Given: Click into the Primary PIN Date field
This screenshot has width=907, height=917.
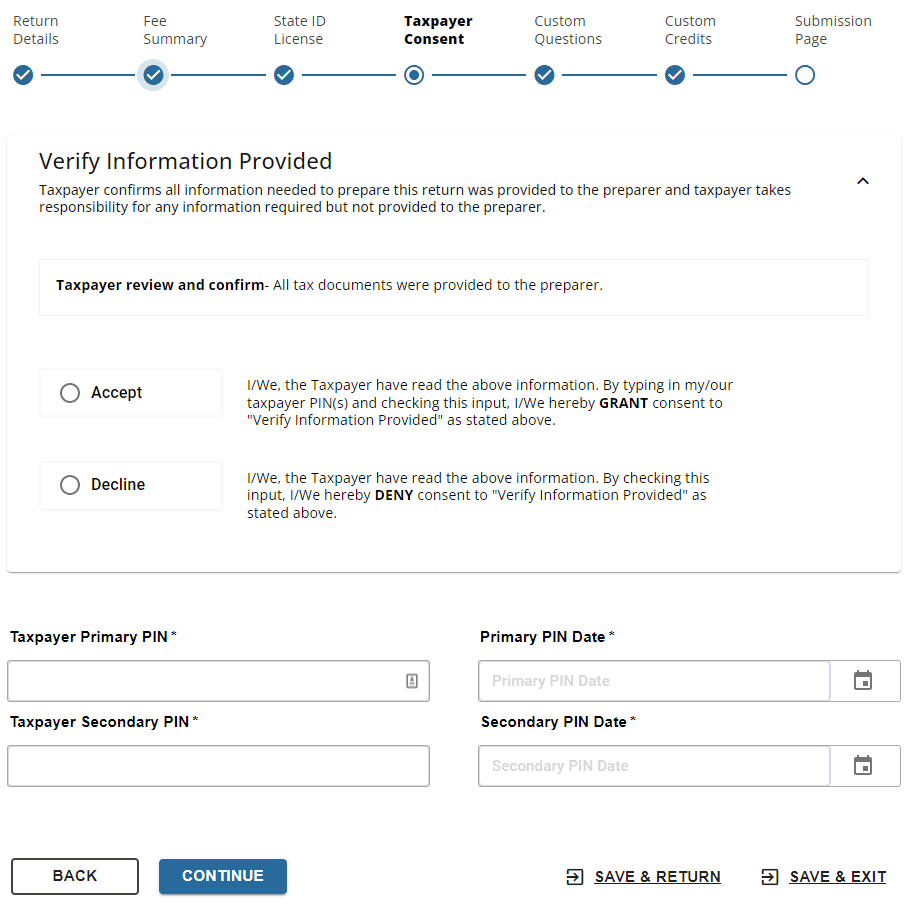Looking at the screenshot, I should click(654, 681).
